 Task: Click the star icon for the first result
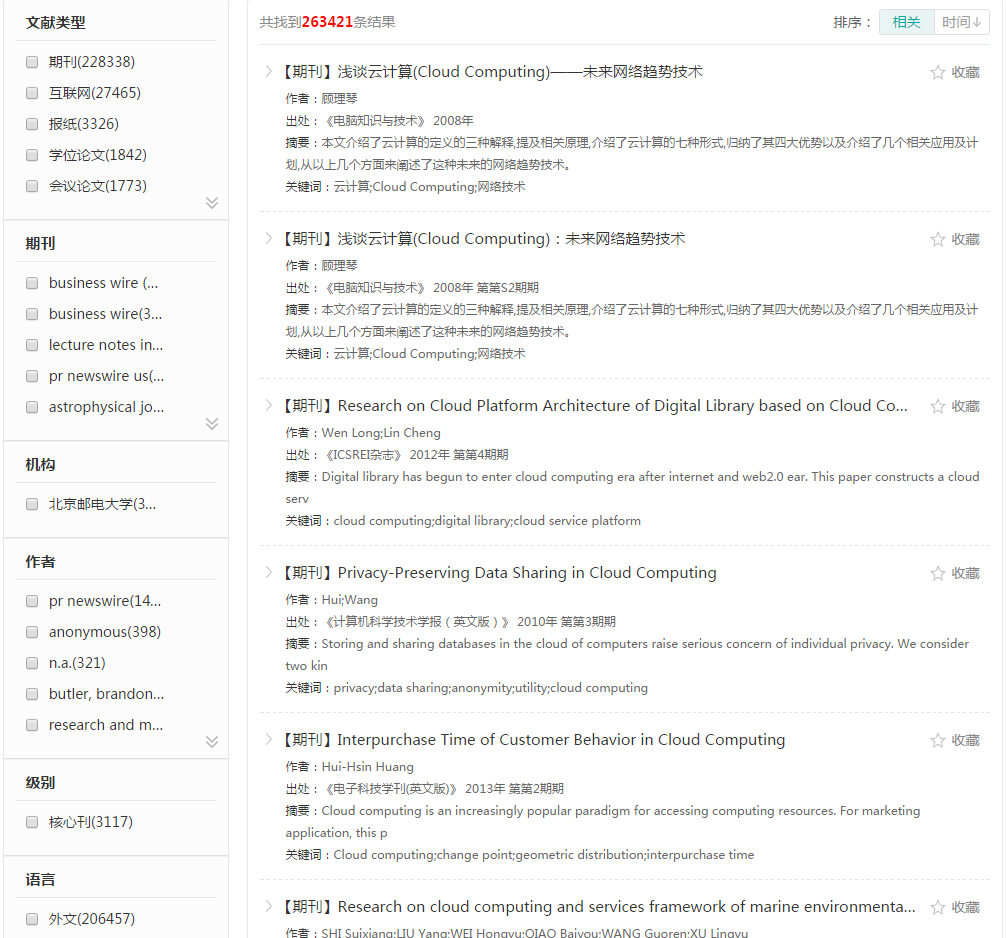point(938,72)
